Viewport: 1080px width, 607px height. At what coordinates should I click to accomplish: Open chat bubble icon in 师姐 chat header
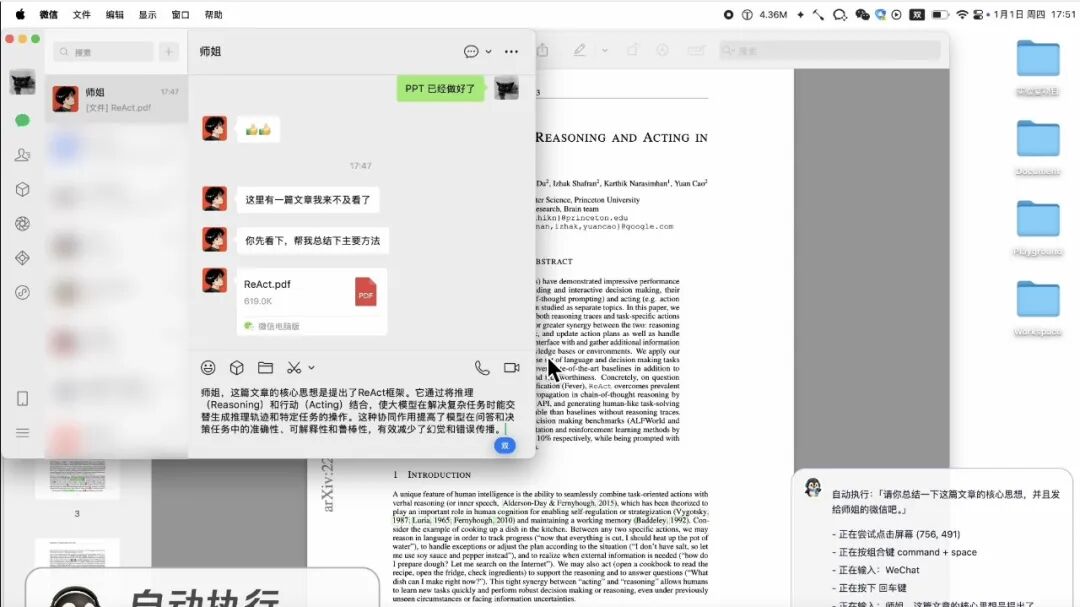pos(471,52)
